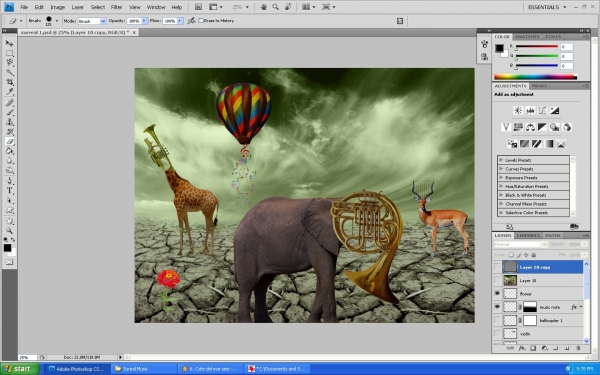Select the Eyedropper tool
This screenshot has width=600, height=375.
(x=9, y=91)
